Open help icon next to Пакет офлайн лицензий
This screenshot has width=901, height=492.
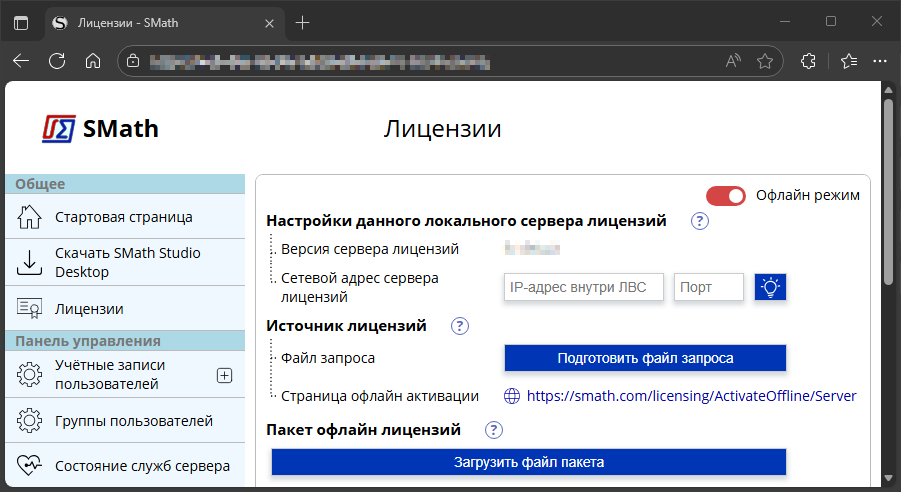coord(494,430)
